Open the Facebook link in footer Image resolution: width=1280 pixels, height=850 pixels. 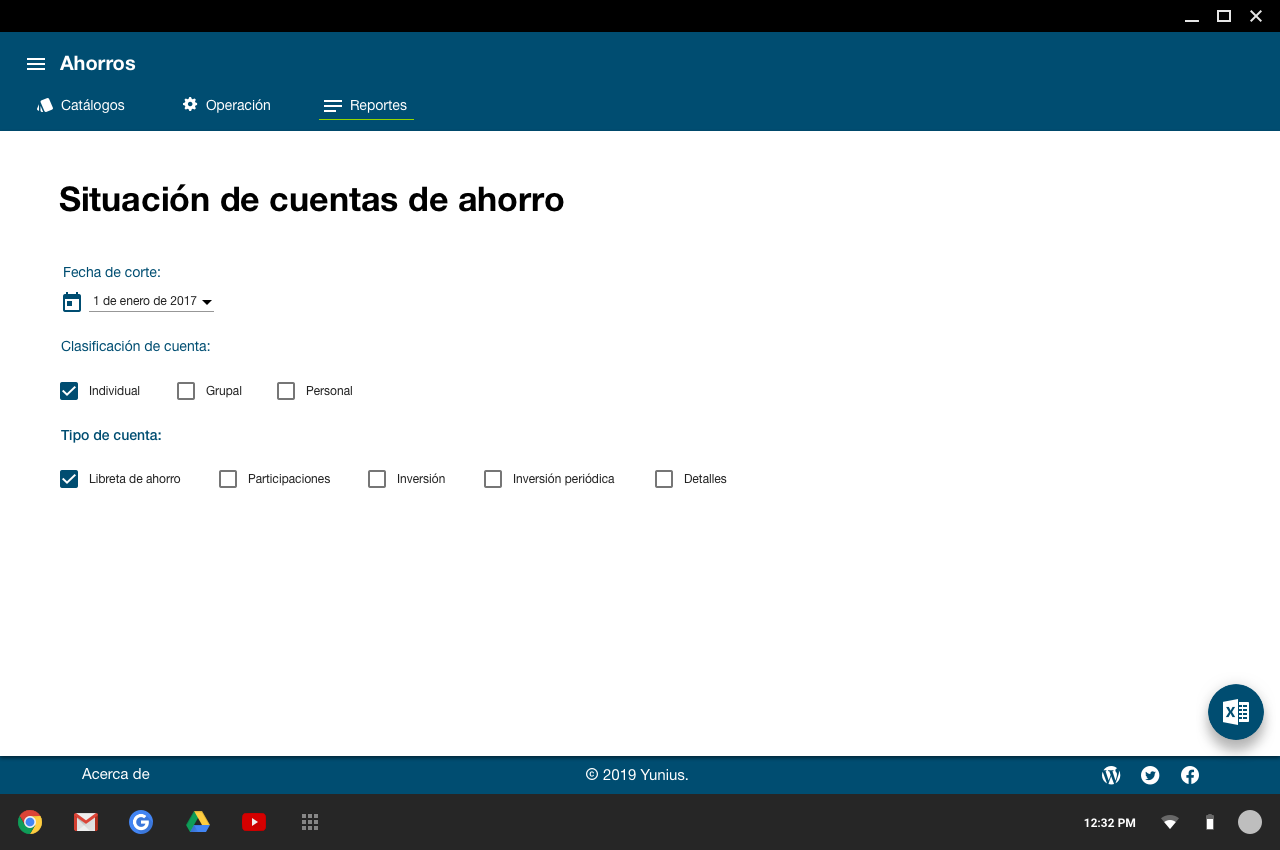coord(1190,775)
